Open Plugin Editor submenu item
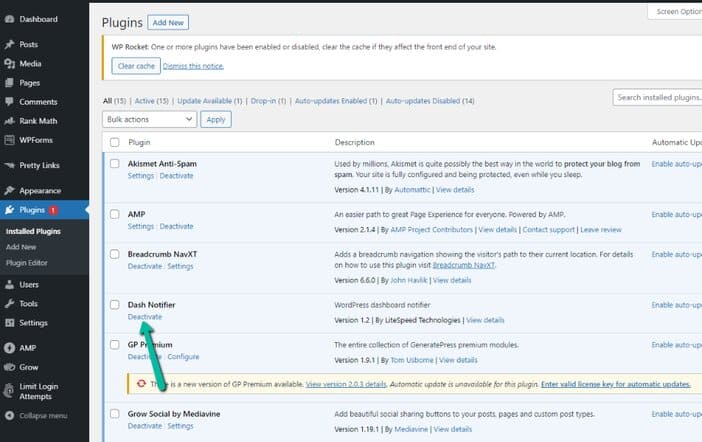 tap(26, 263)
